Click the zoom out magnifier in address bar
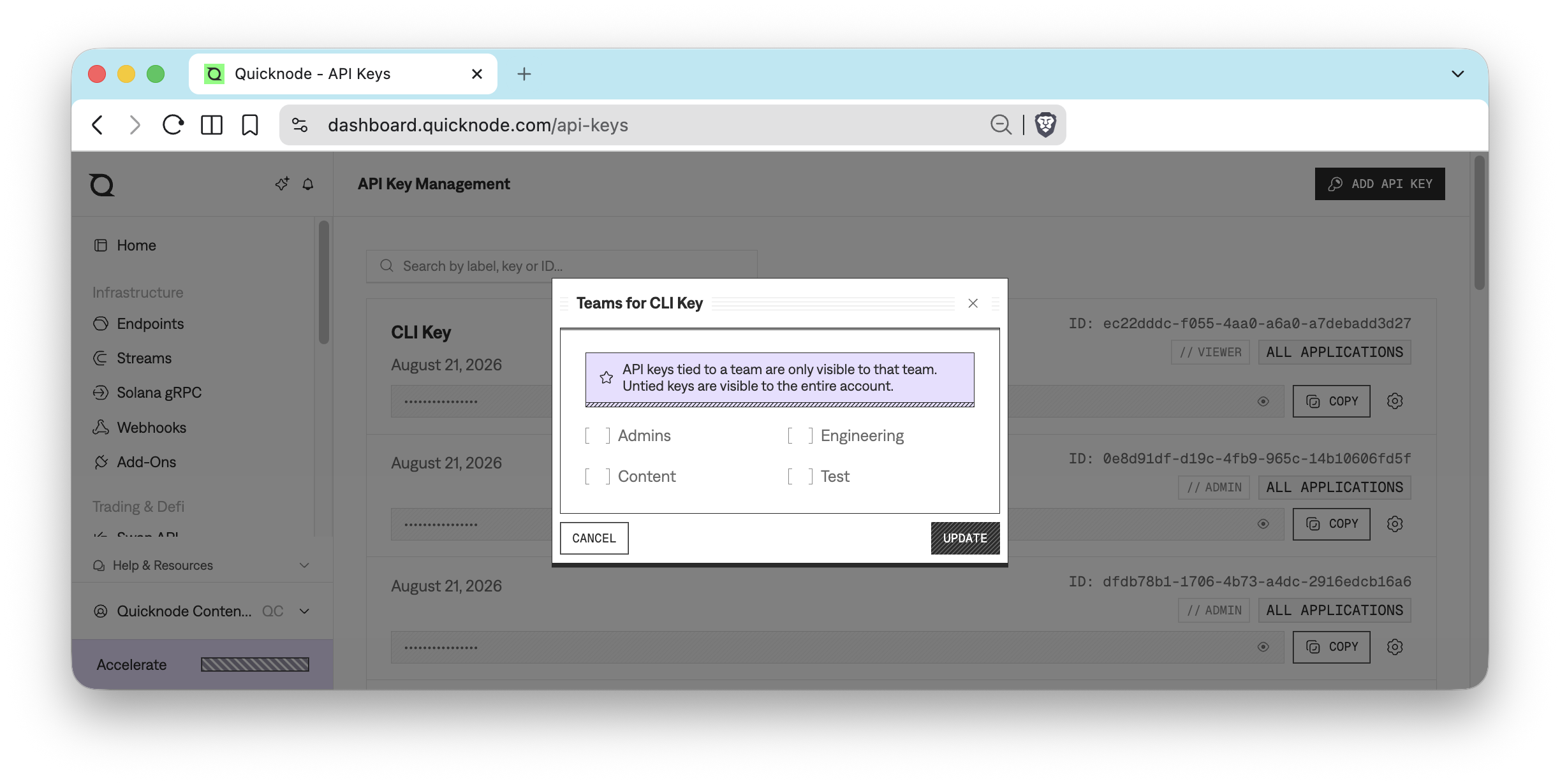The width and height of the screenshot is (1560, 784). (1001, 125)
